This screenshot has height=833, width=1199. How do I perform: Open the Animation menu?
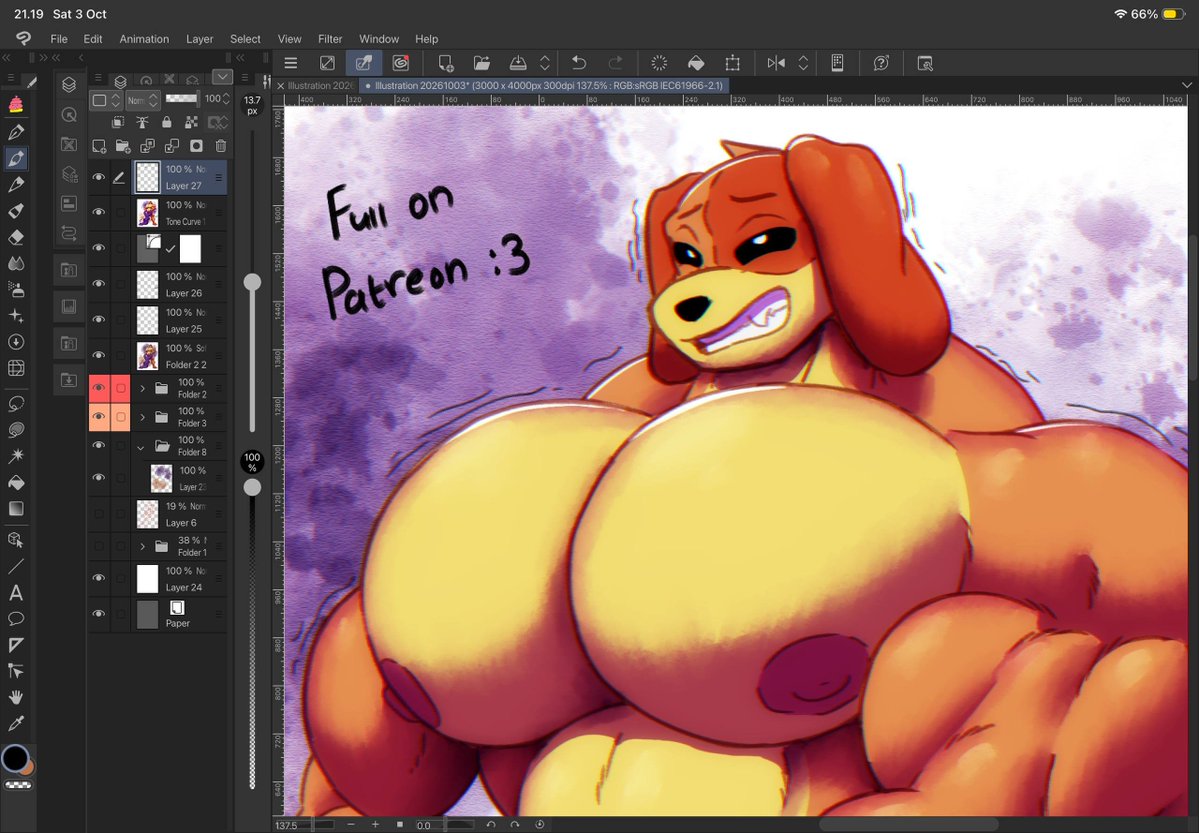coord(144,39)
